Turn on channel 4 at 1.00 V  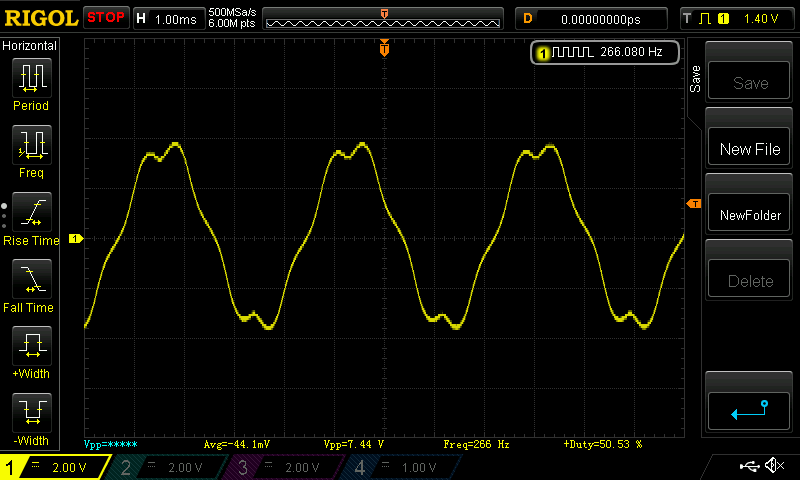tap(402, 467)
